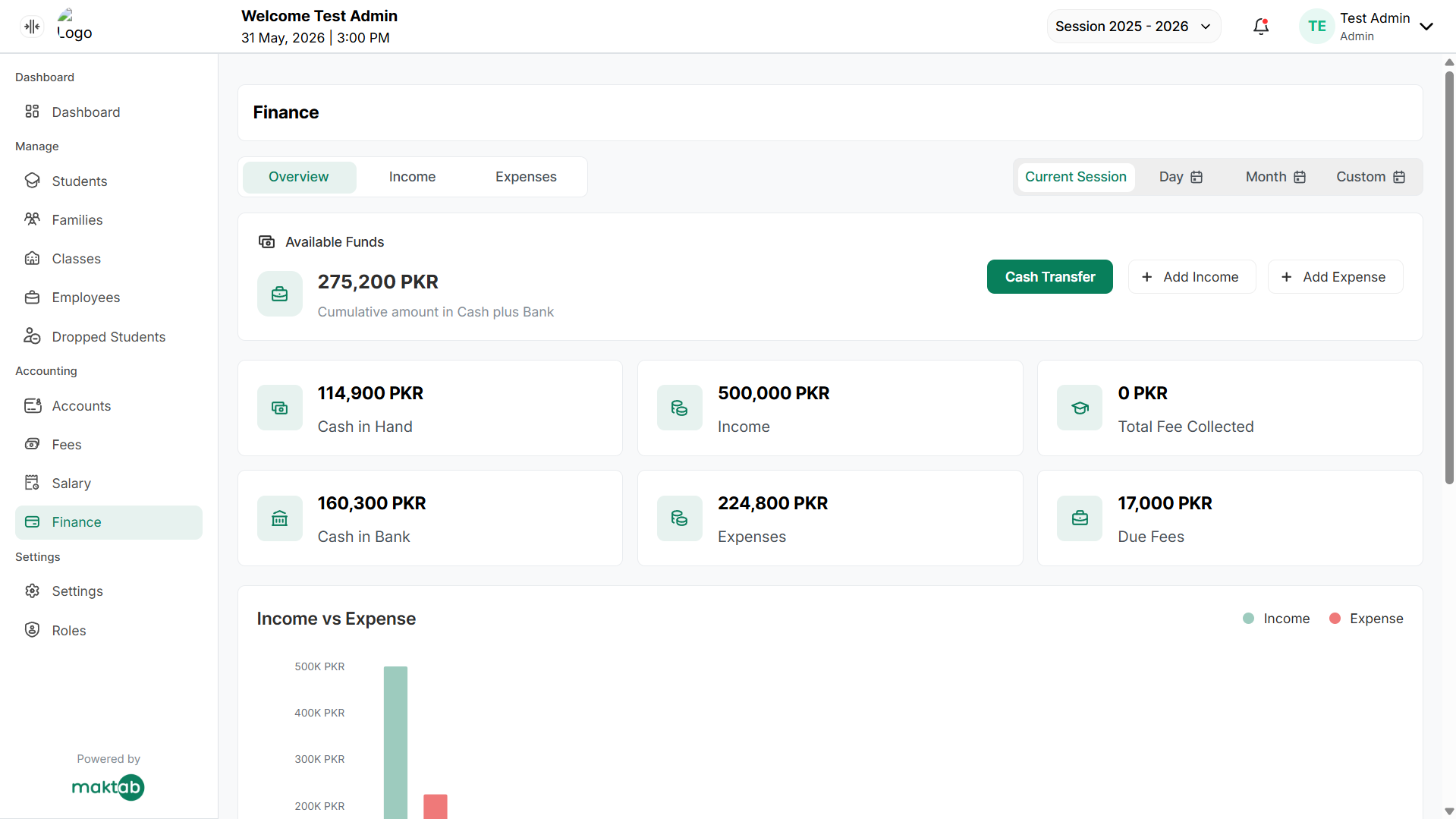This screenshot has height=819, width=1456.
Task: Open the Roles page link
Action: point(108,630)
